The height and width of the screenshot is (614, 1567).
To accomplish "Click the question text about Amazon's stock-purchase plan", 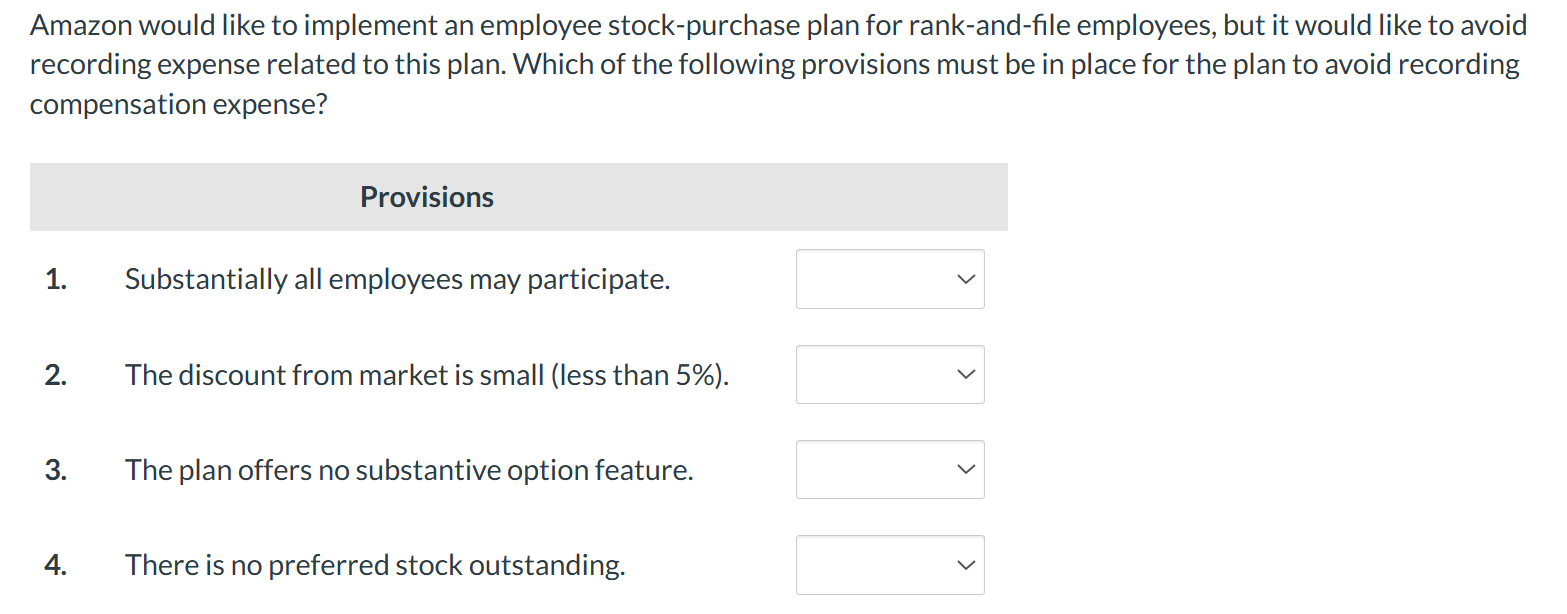I will [x=770, y=63].
